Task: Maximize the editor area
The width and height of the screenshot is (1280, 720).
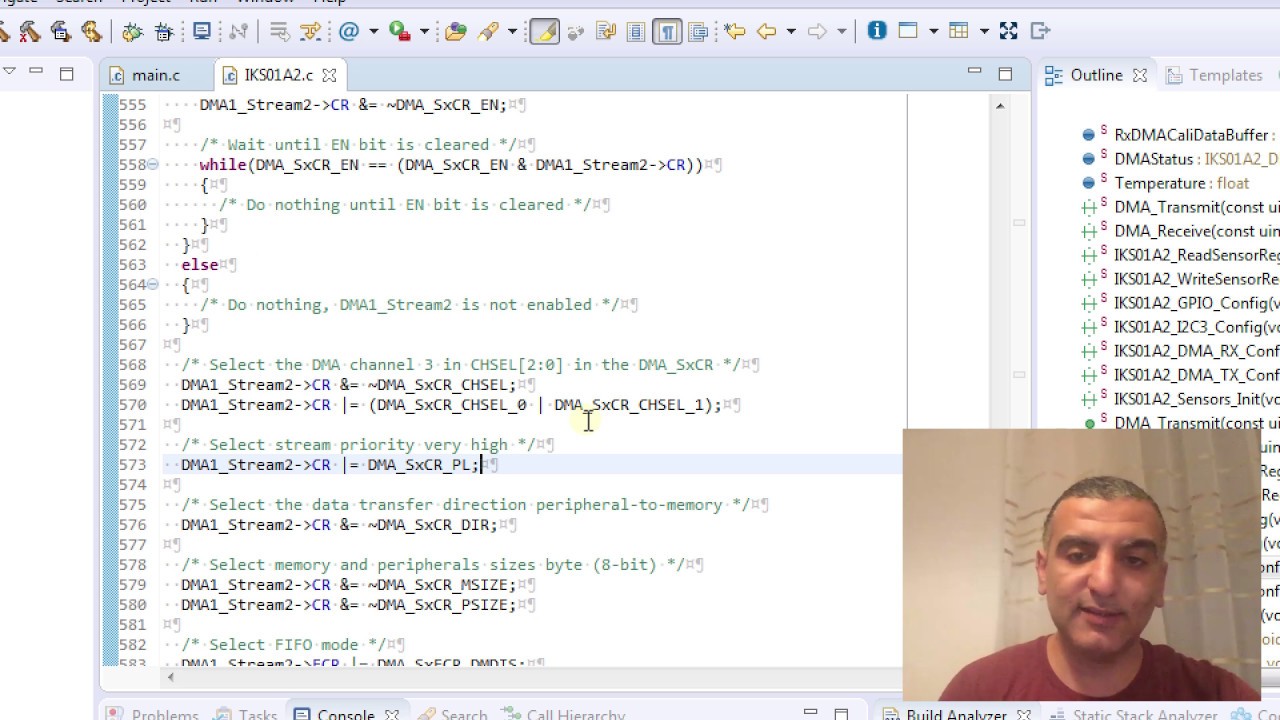Action: 1005,73
